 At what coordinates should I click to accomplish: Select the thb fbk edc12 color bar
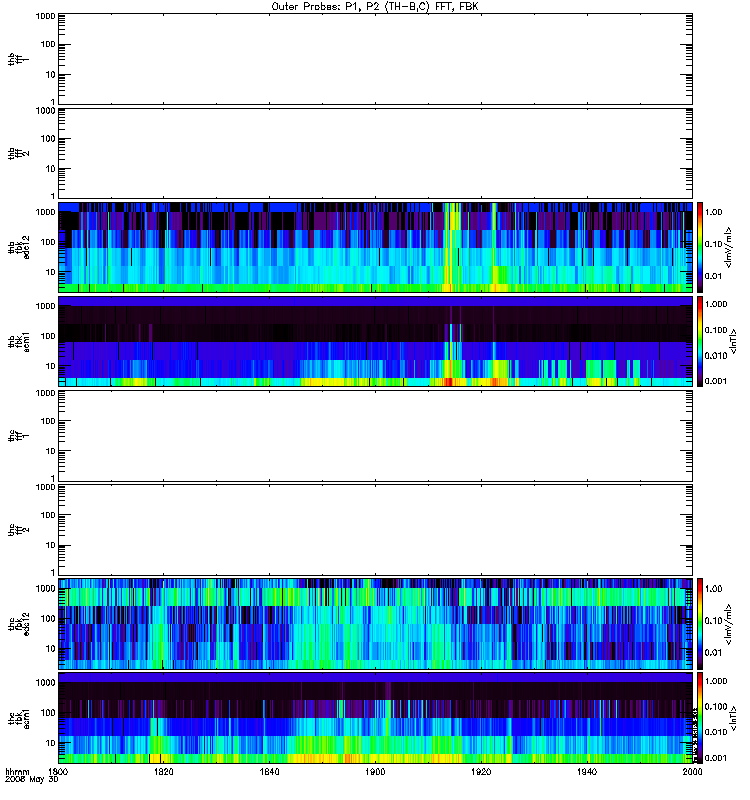700,247
